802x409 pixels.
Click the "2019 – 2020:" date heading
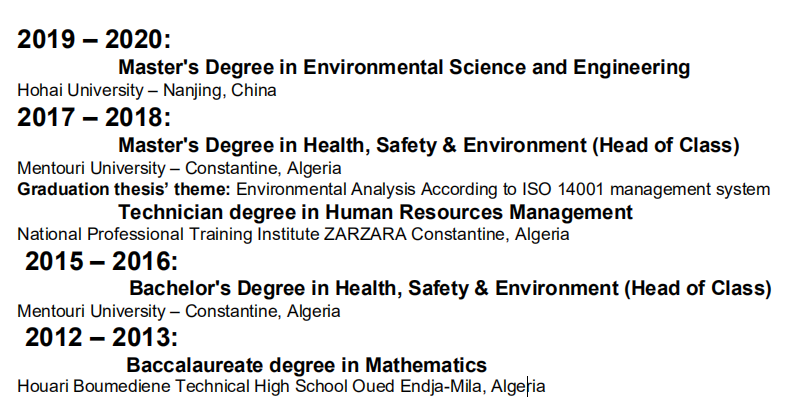(94, 39)
